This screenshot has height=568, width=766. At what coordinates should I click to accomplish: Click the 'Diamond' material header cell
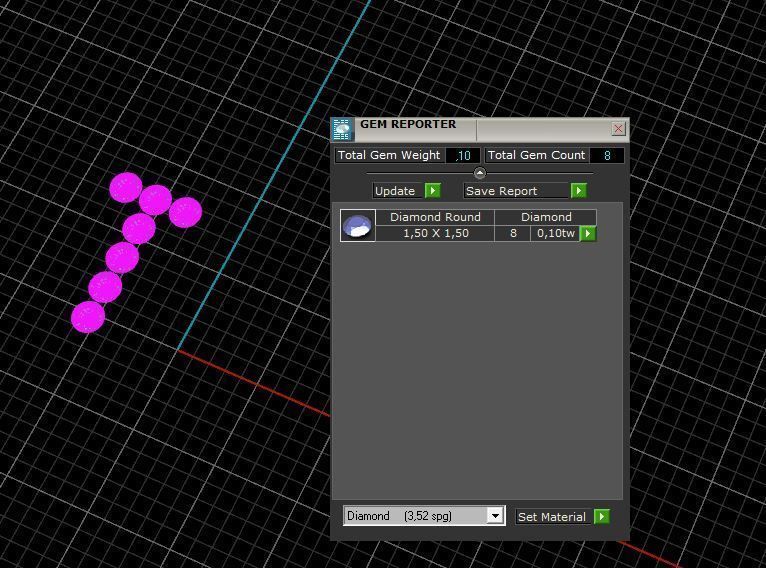[546, 217]
